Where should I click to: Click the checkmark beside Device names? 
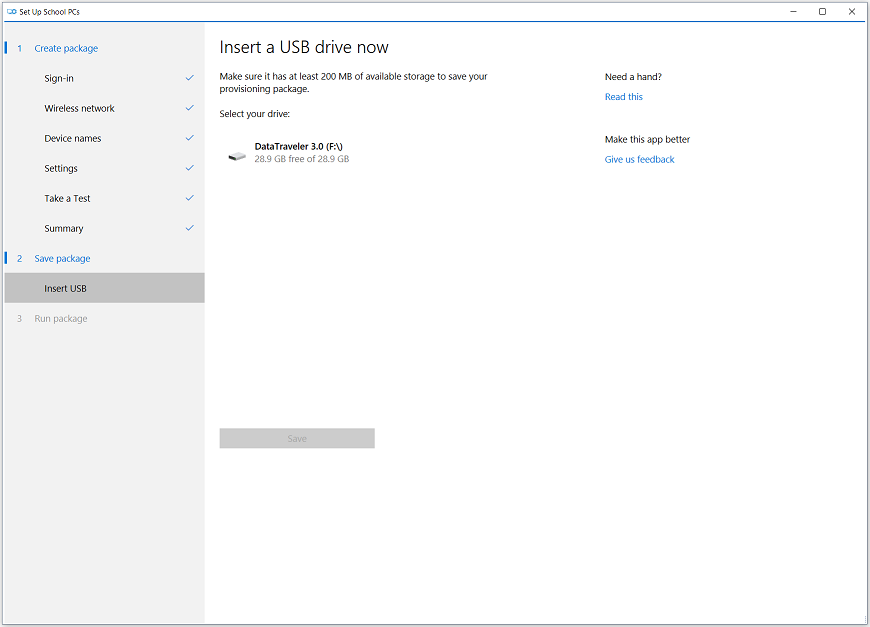click(190, 138)
